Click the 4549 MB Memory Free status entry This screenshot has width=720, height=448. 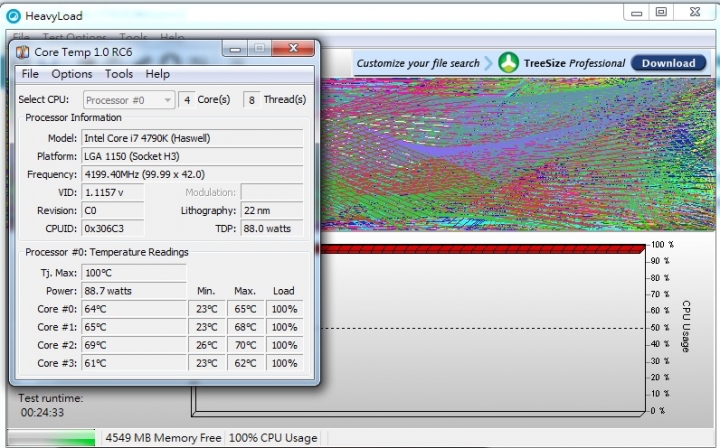[x=163, y=437]
